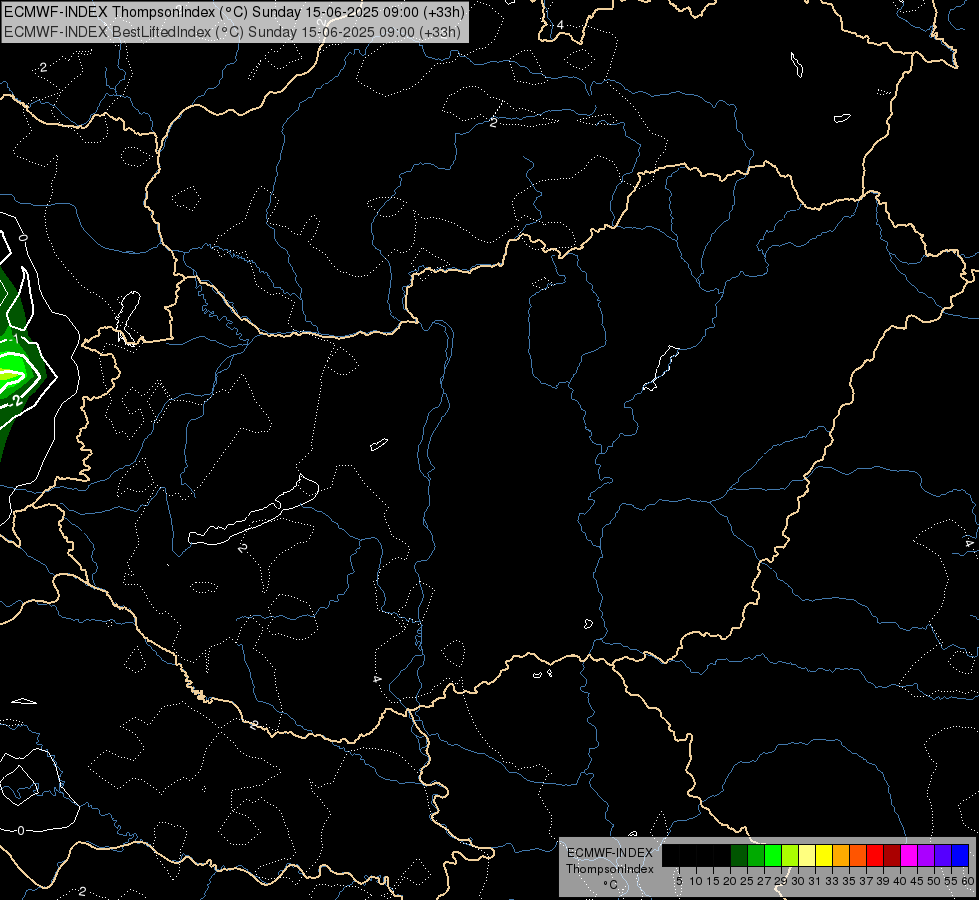Viewport: 979px width, 900px height.
Task: Click the ThompsonIndex title line at top
Action: click(x=234, y=12)
